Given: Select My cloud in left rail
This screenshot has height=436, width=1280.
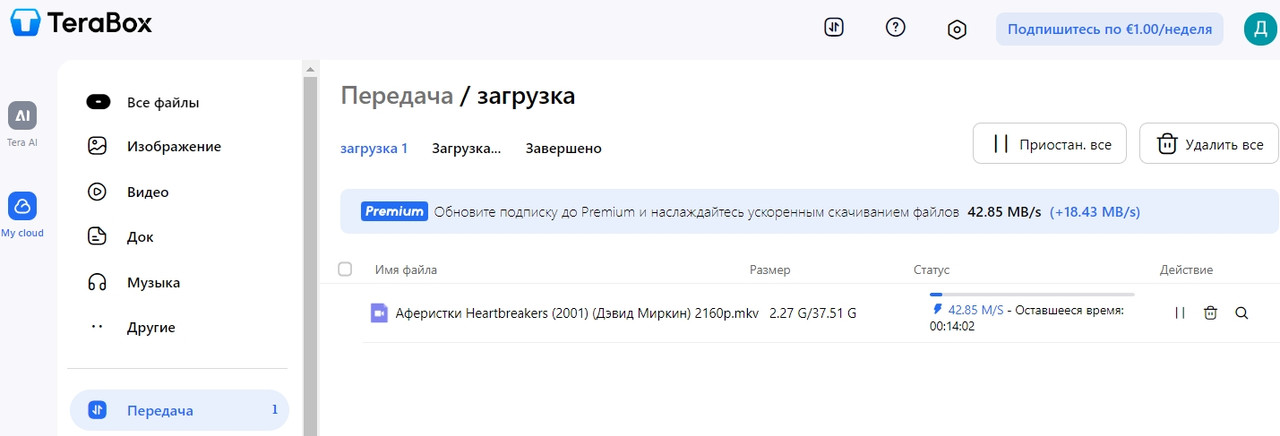Looking at the screenshot, I should point(22,215).
